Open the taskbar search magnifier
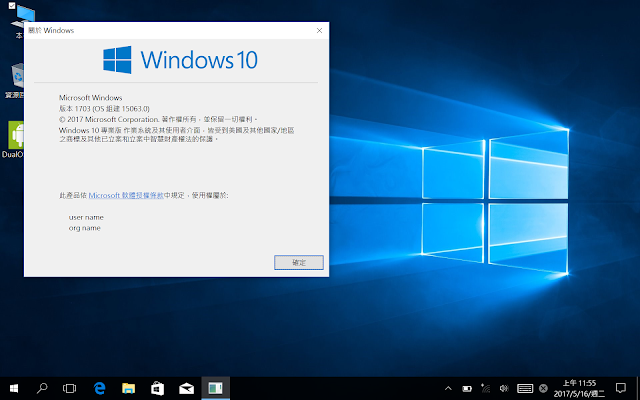 click(x=42, y=388)
